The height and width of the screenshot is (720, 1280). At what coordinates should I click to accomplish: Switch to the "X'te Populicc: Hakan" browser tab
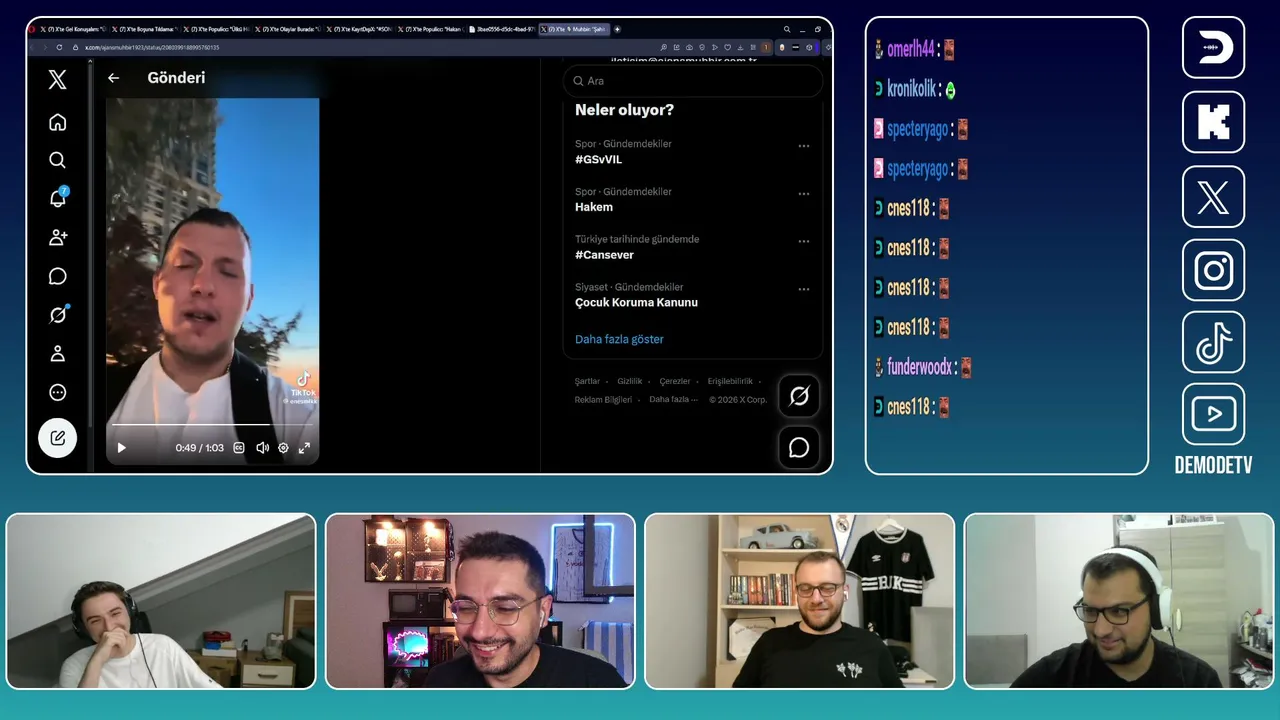(430, 30)
